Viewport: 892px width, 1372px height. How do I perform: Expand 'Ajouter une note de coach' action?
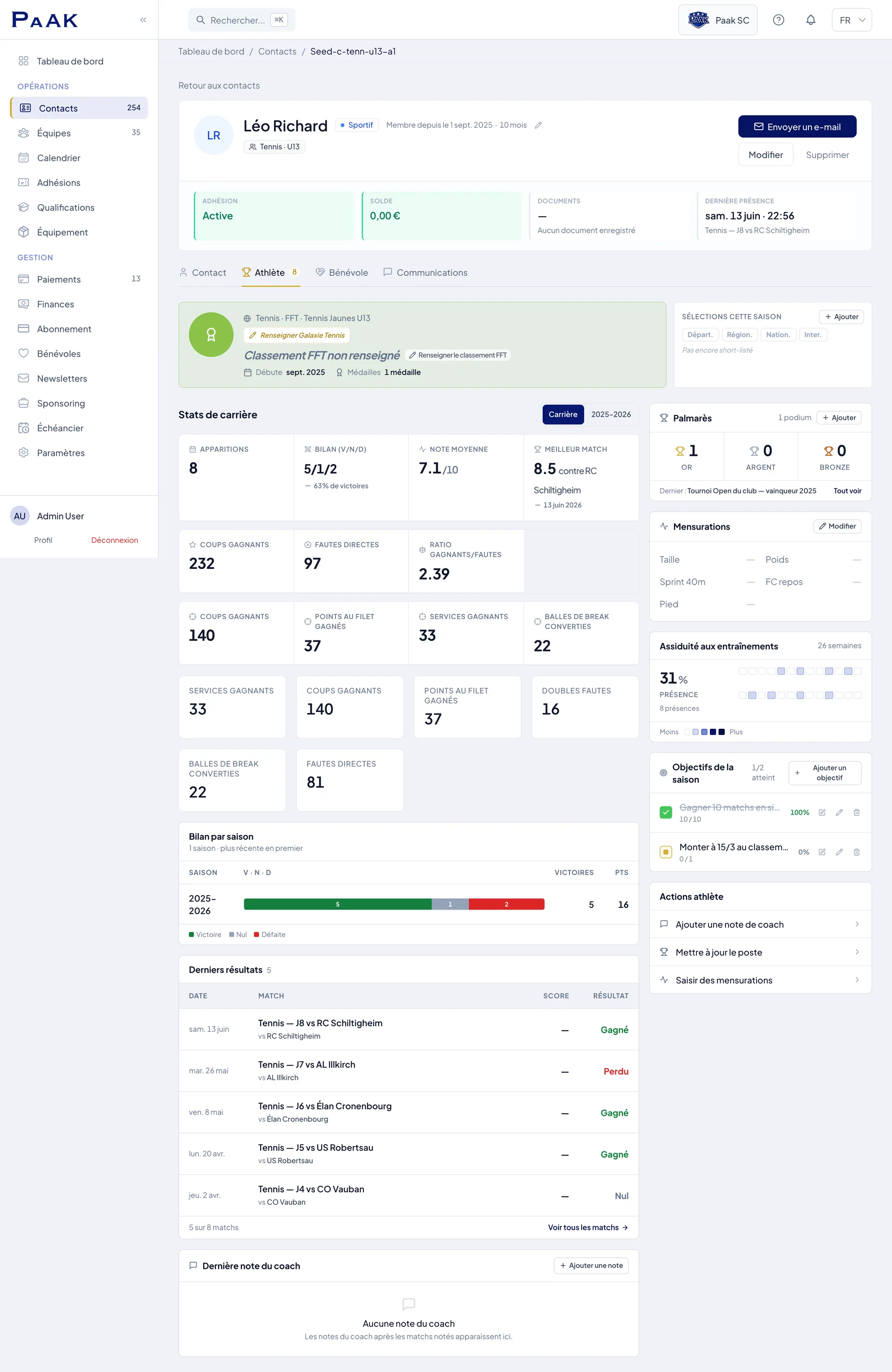point(760,924)
